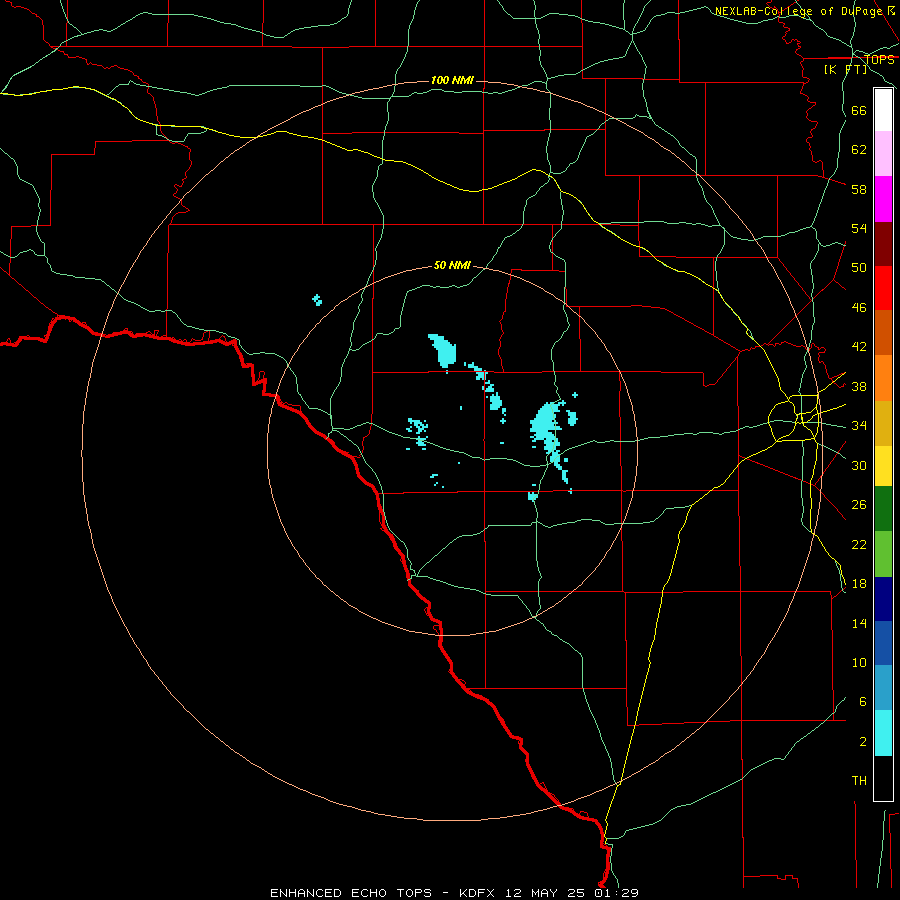Click the gold 38 kft legend swatch
This screenshot has height=900, width=900.
point(883,423)
